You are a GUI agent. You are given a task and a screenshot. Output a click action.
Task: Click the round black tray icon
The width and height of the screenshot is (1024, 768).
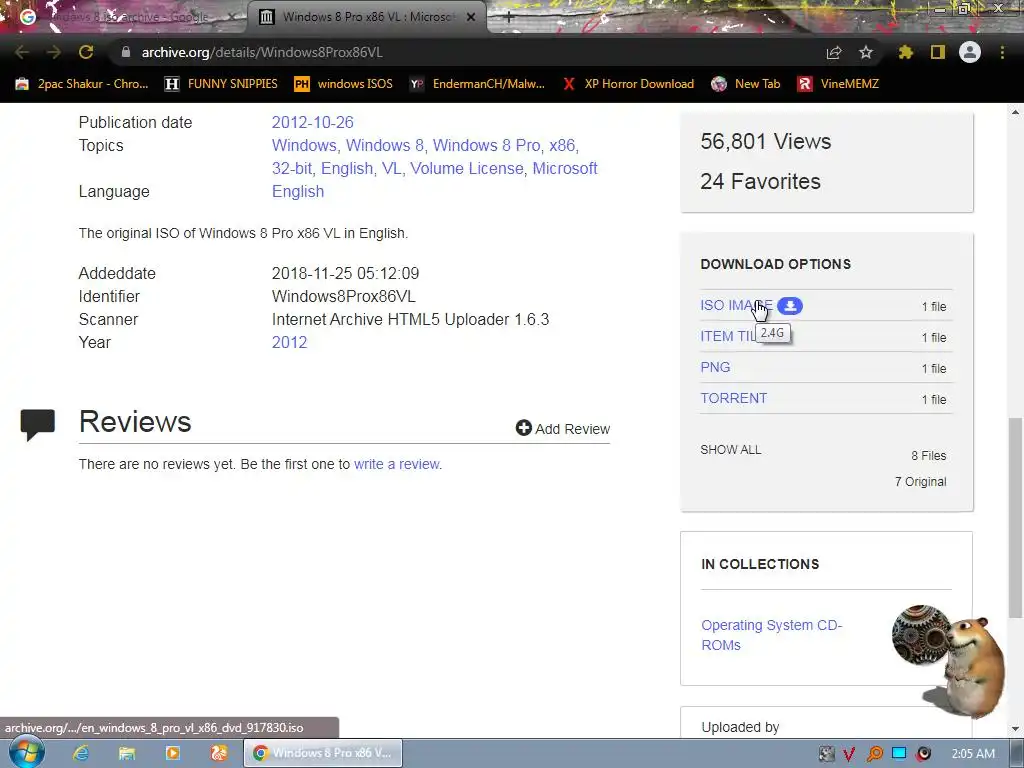[923, 754]
